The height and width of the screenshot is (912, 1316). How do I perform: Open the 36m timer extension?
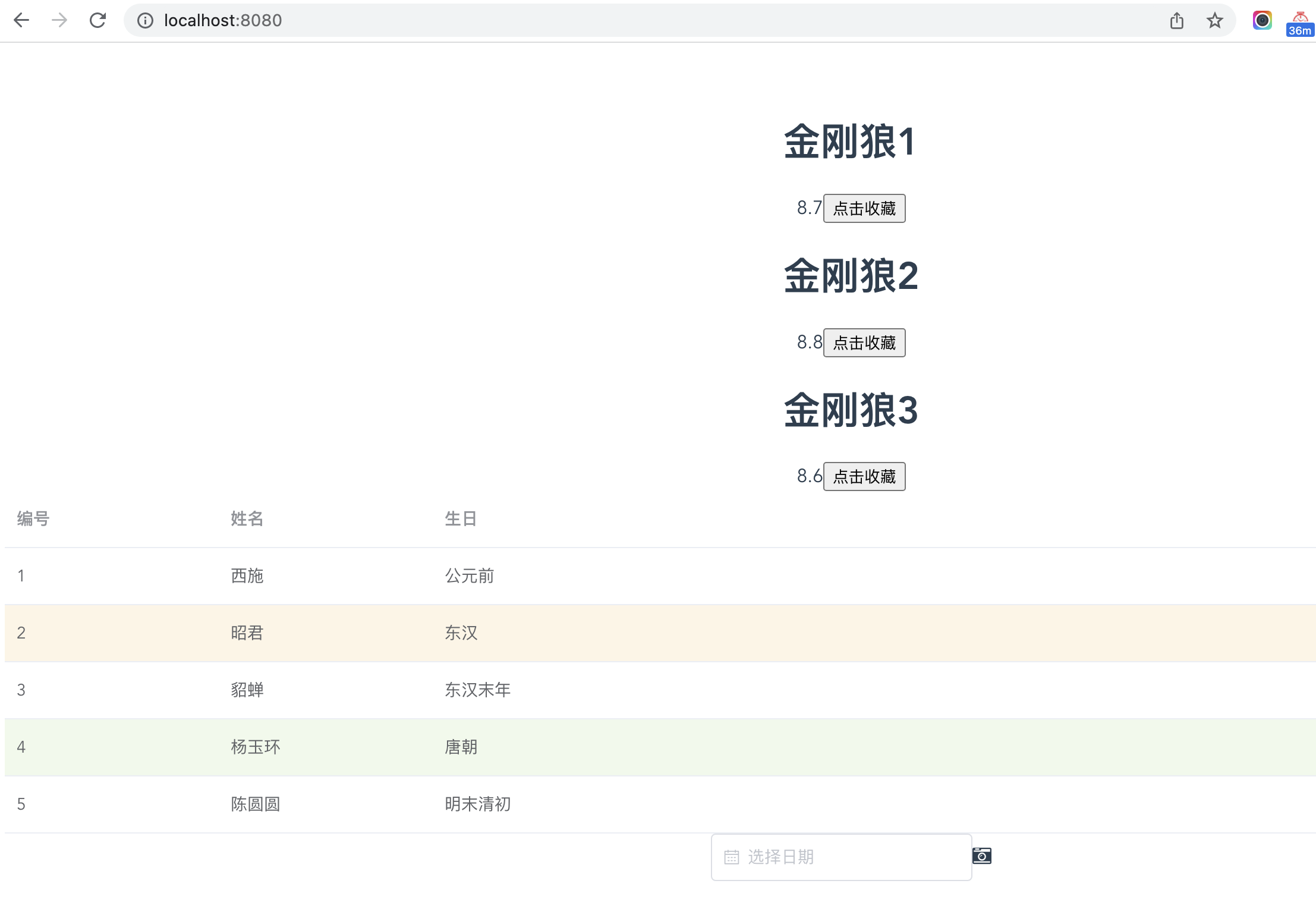1299,23
